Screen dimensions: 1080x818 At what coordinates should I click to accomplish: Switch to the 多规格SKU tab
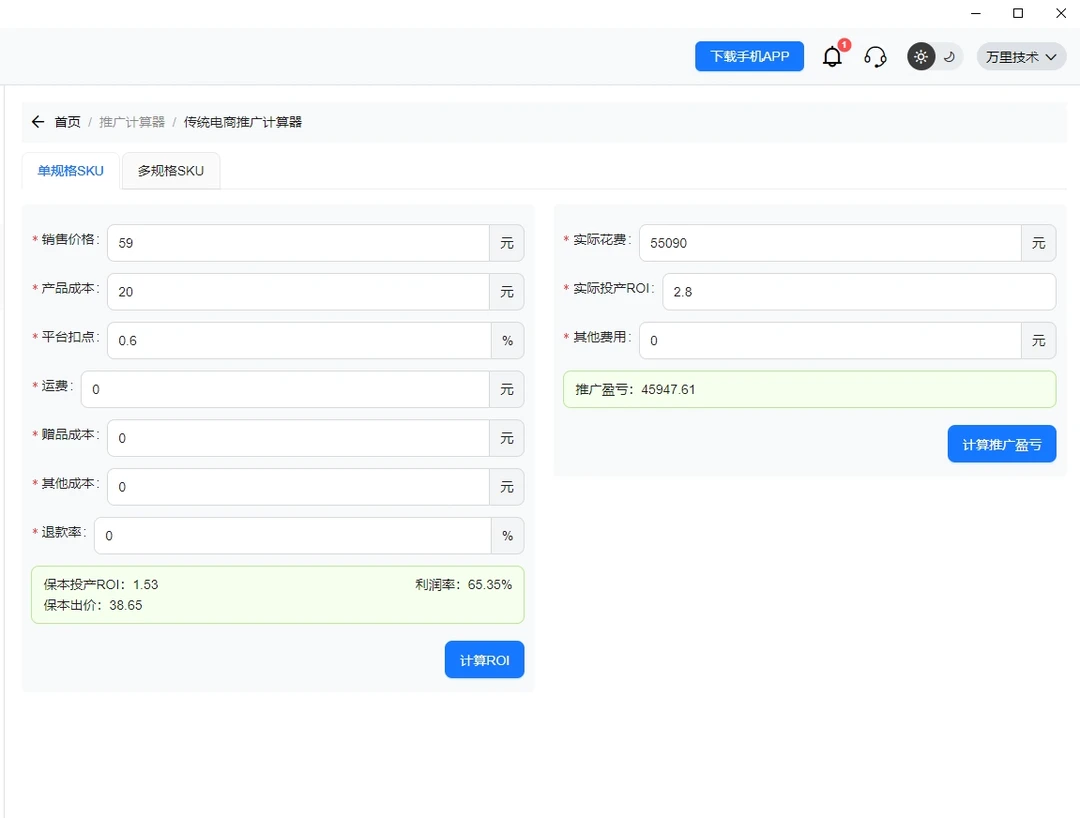pyautogui.click(x=171, y=171)
